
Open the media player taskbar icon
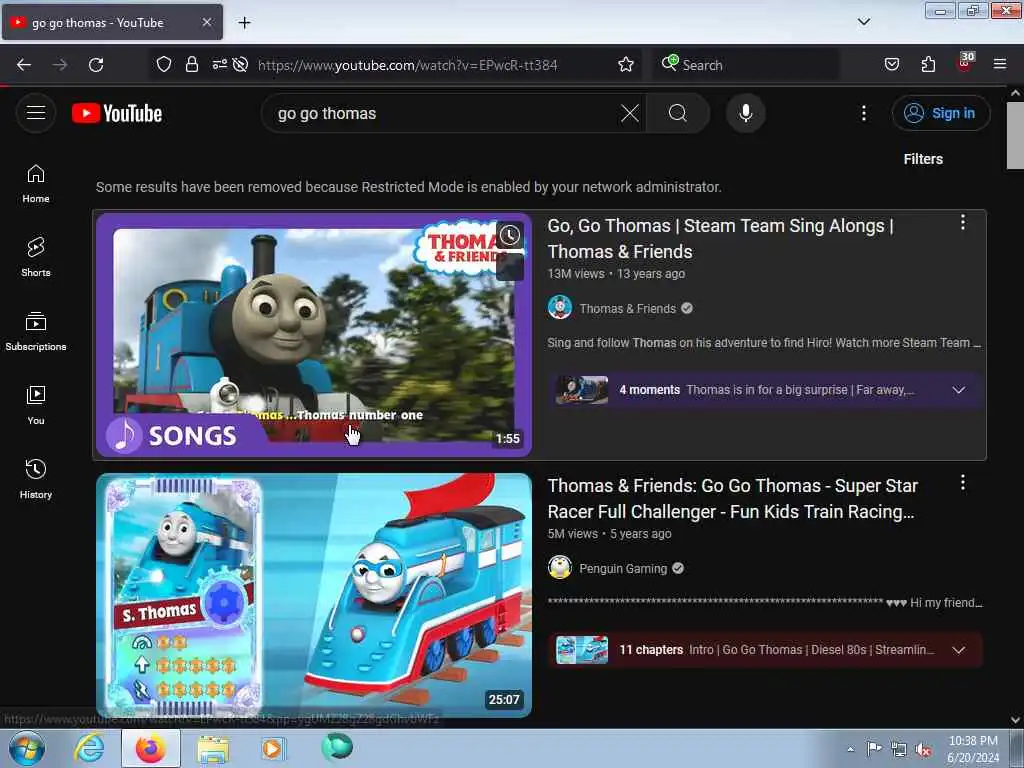(273, 748)
